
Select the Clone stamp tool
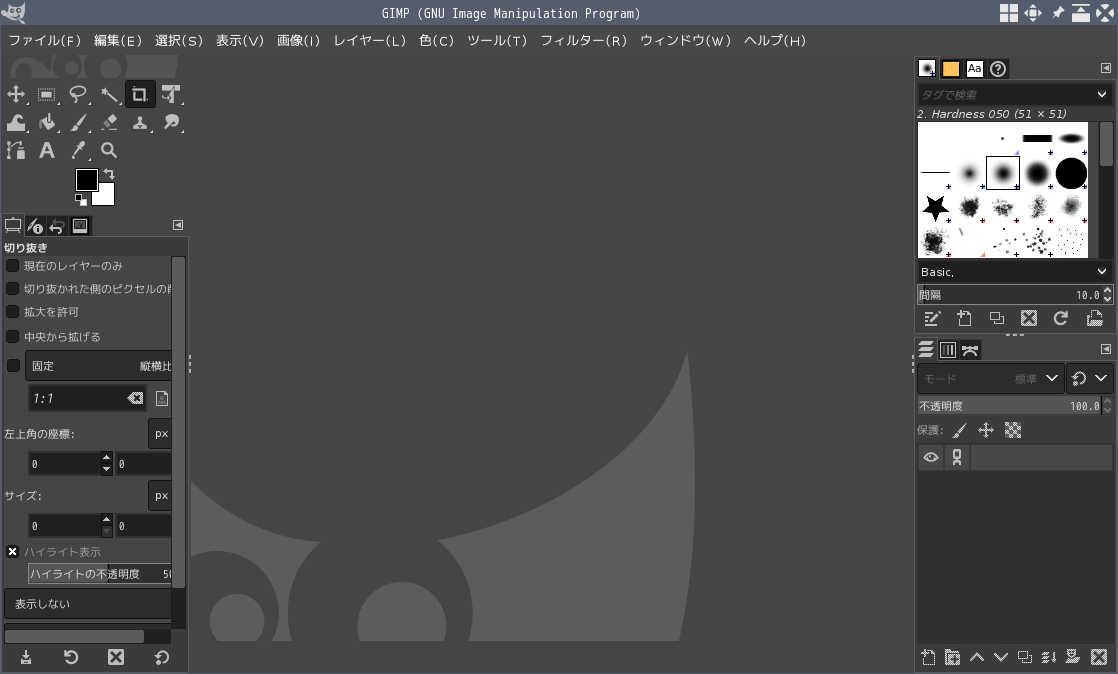click(x=140, y=123)
